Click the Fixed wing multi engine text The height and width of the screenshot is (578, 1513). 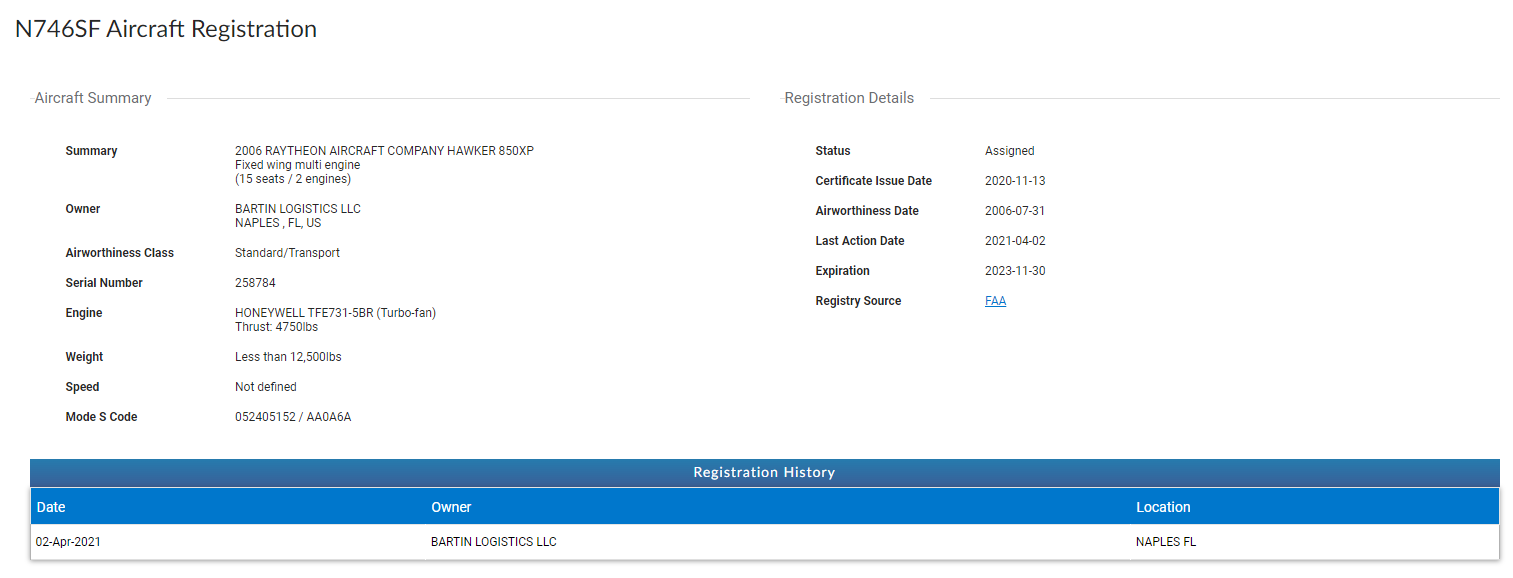[297, 165]
